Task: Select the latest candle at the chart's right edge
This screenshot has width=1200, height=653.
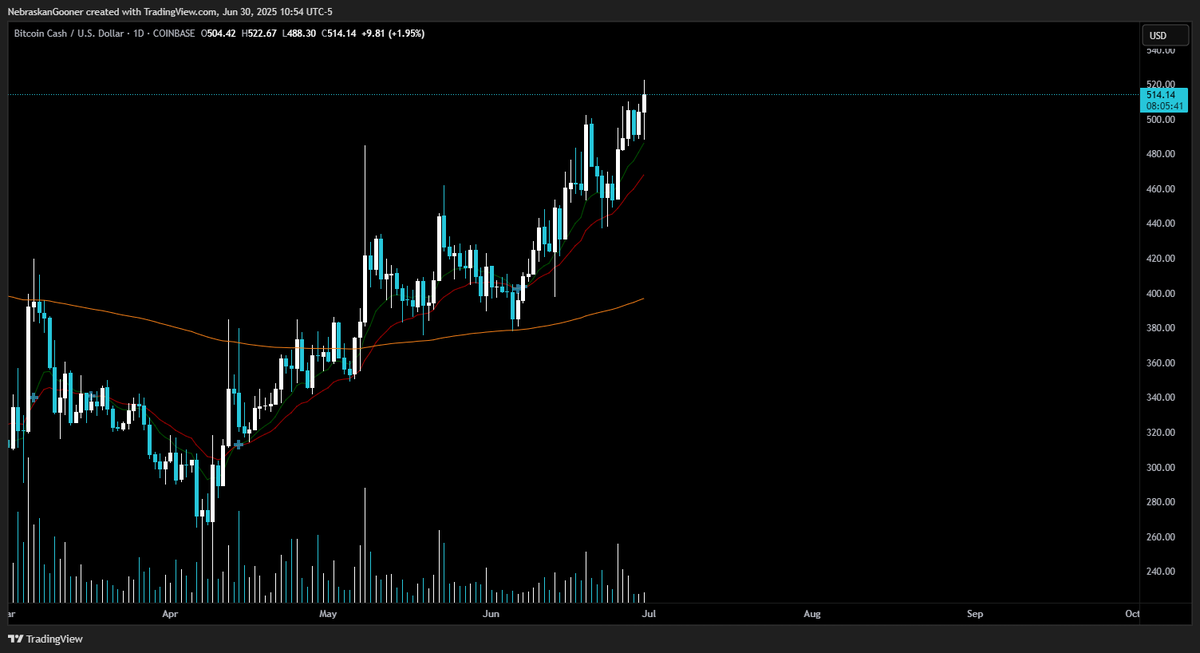Action: [645, 103]
